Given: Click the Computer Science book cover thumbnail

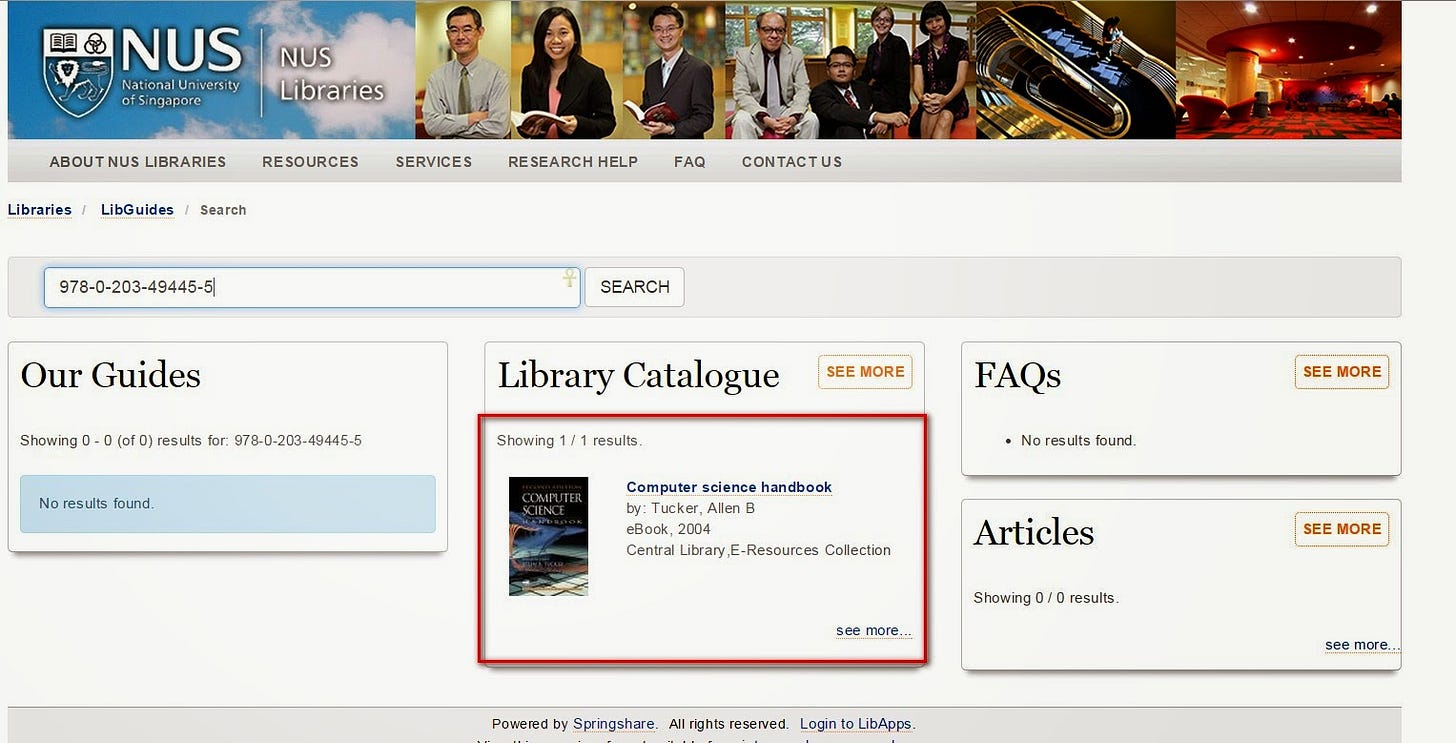Looking at the screenshot, I should coord(548,537).
